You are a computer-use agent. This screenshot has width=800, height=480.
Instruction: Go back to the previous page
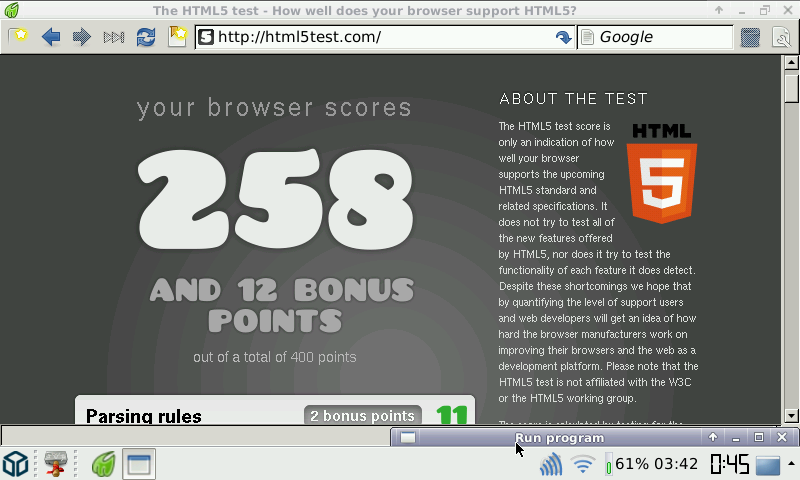point(50,37)
